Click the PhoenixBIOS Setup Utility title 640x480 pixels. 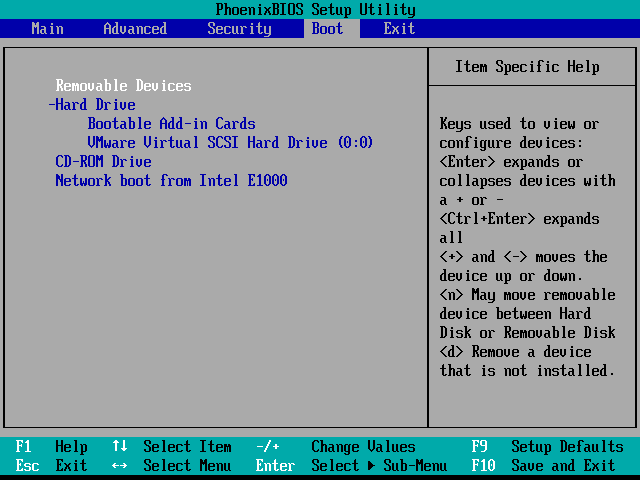point(316,9)
